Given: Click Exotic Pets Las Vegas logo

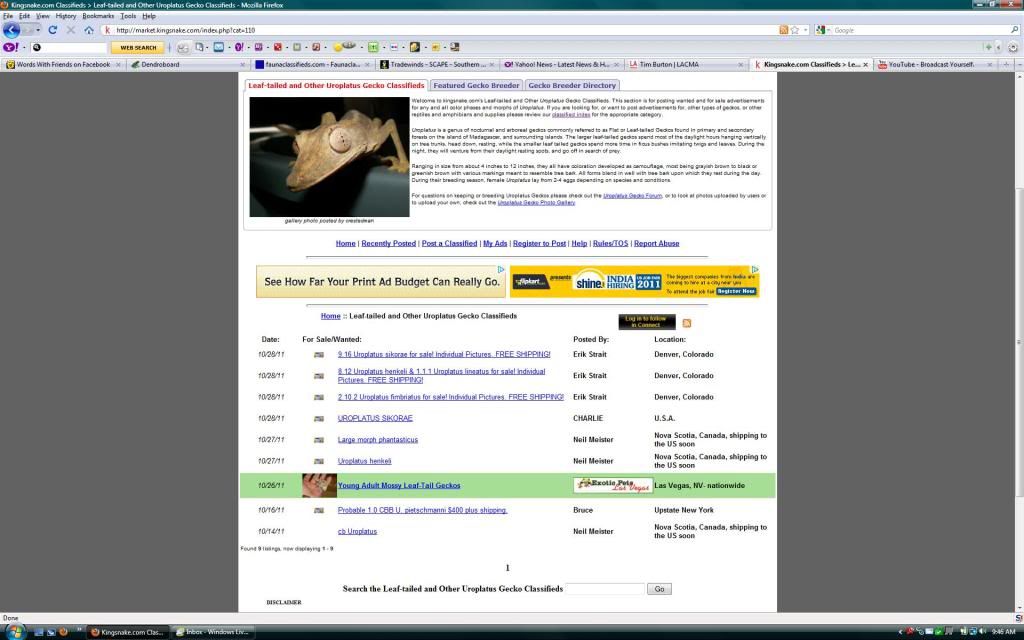Looking at the screenshot, I should 613,485.
